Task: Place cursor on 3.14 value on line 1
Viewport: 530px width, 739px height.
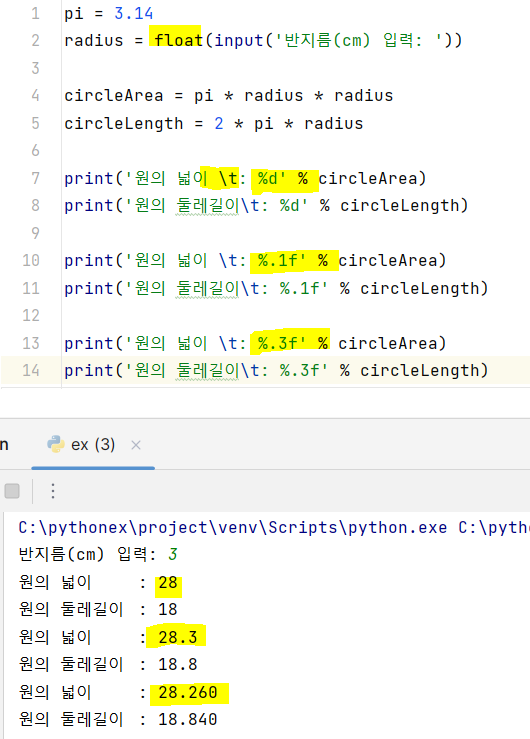Action: coord(134,13)
